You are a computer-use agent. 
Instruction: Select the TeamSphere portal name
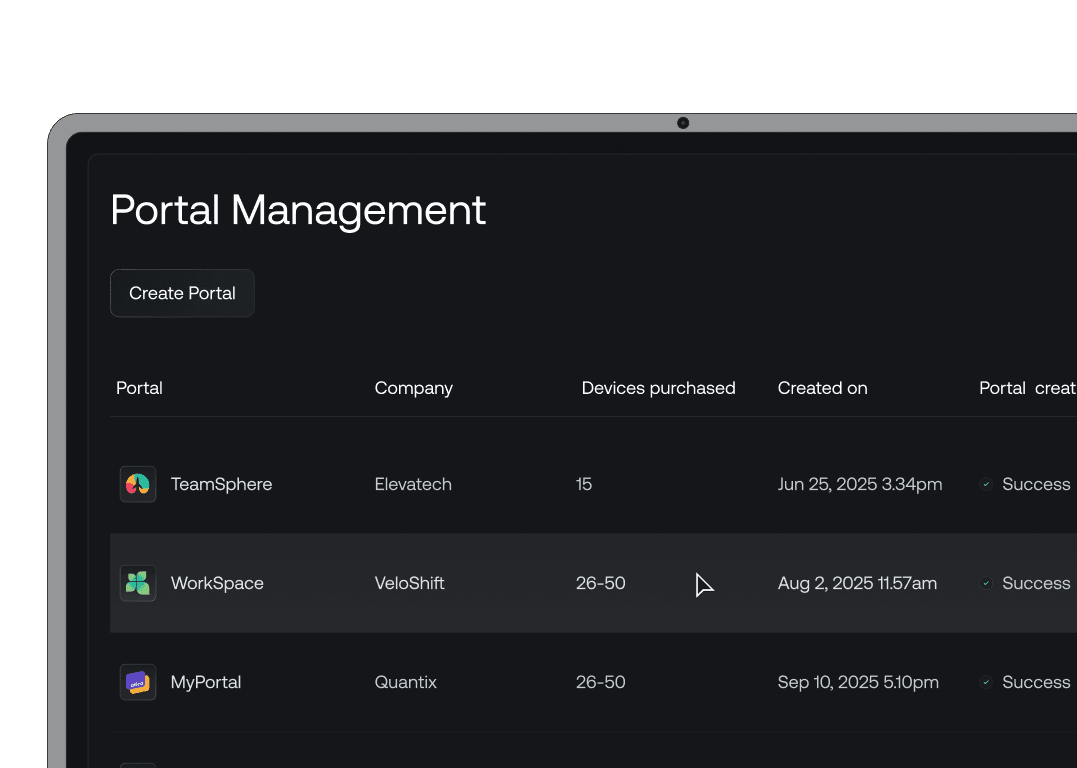(x=221, y=484)
